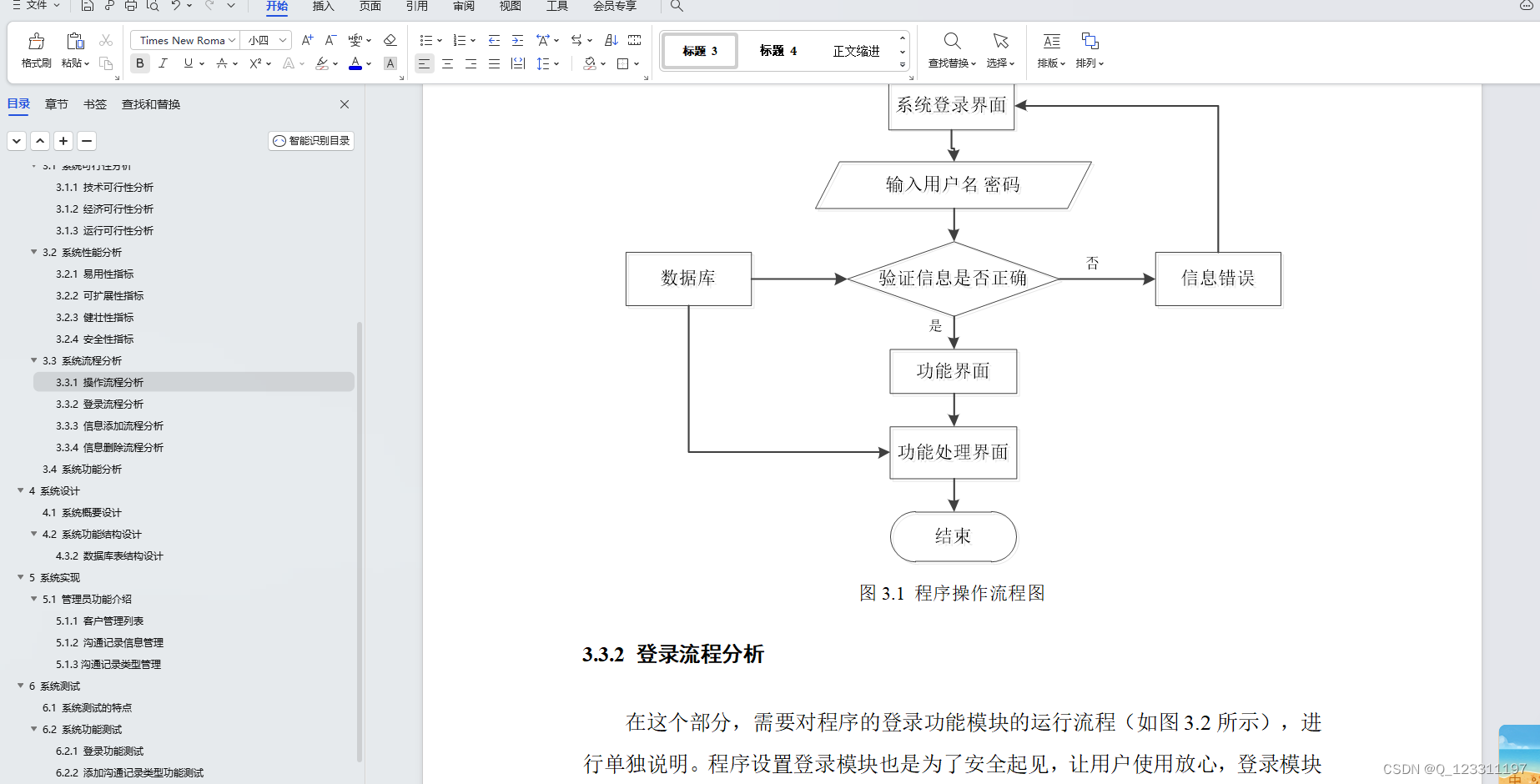Toggle Italic formatting
The height and width of the screenshot is (784, 1540).
pyautogui.click(x=164, y=63)
